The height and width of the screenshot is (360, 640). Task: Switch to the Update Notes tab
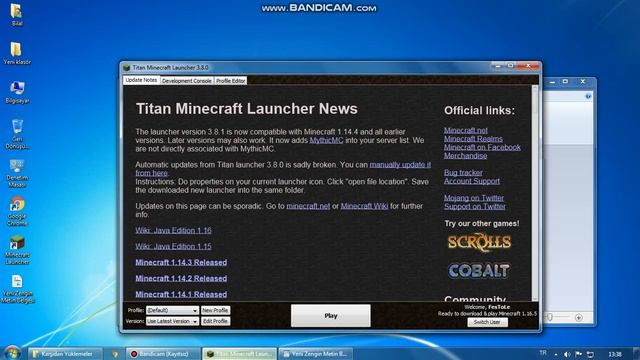[141, 80]
